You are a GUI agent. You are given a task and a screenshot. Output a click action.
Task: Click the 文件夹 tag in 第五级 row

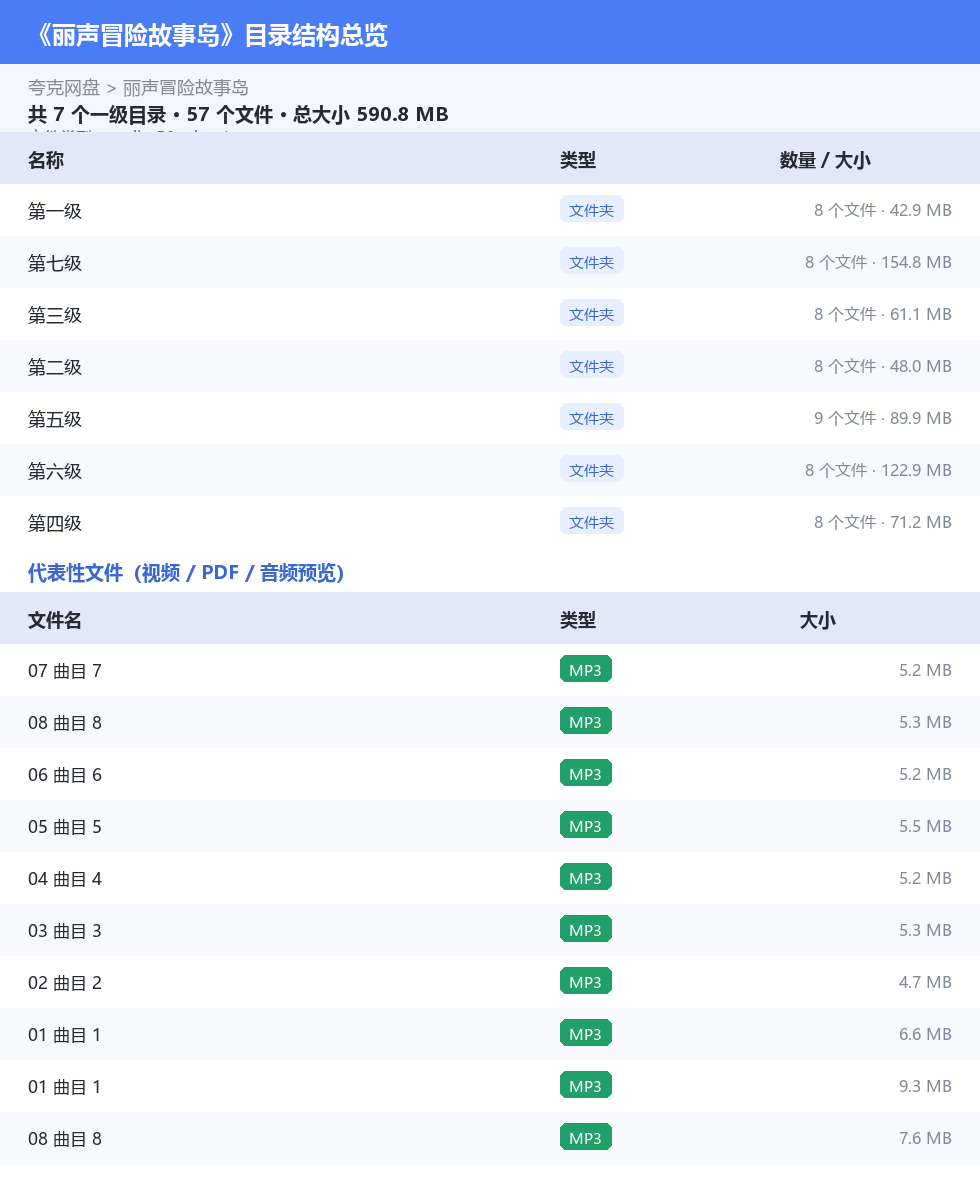[592, 418]
